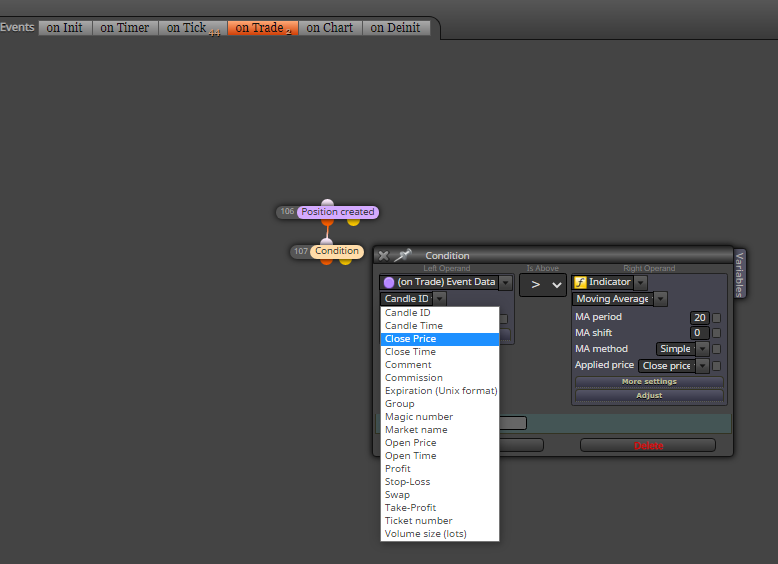Switch to the on Tick events tab
The width and height of the screenshot is (778, 564).
click(x=193, y=28)
